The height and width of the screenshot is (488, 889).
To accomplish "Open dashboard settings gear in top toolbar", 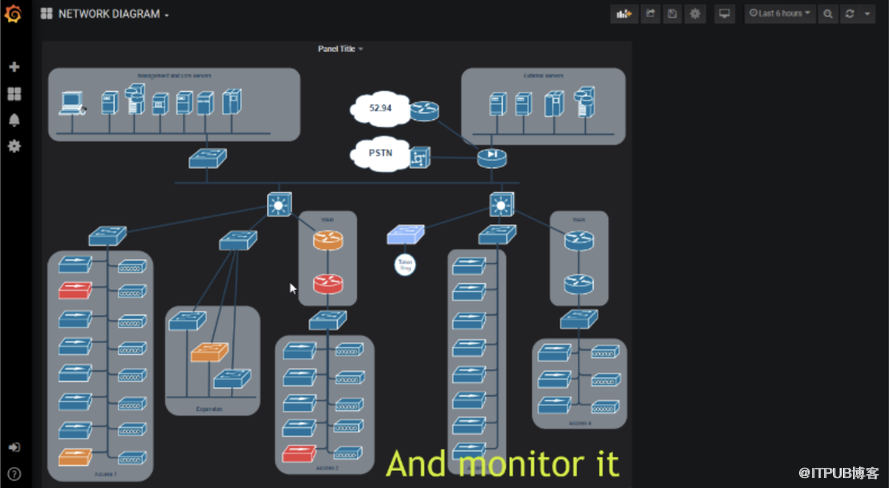I will pos(696,14).
